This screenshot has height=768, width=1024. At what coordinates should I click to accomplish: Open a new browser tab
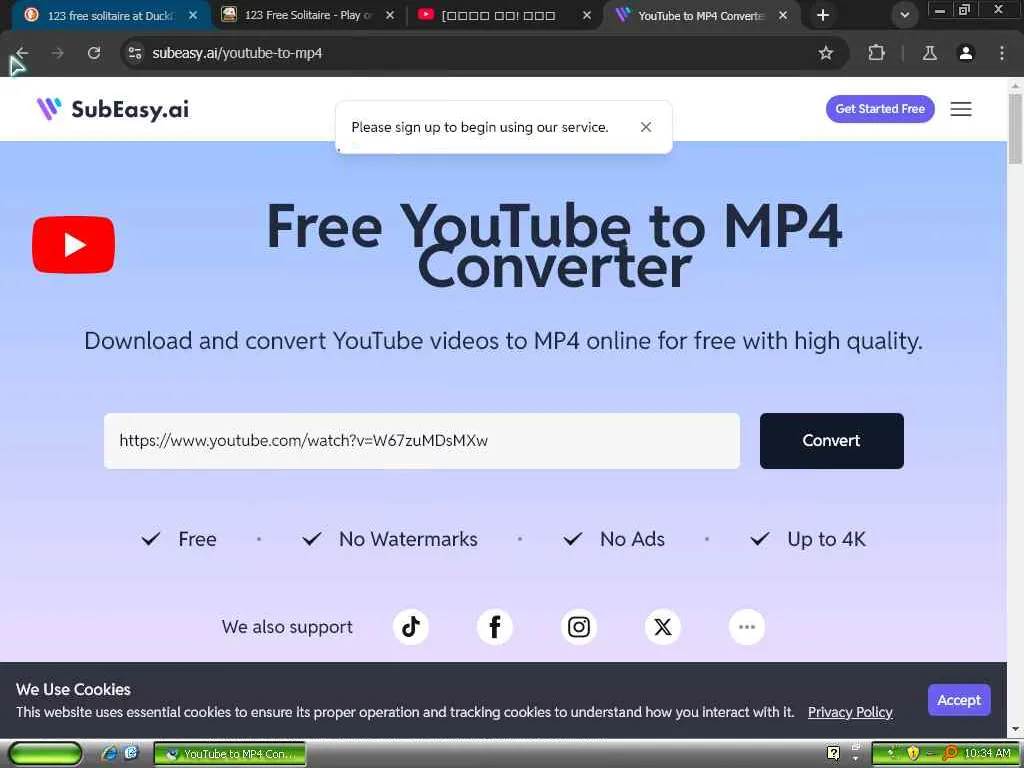click(823, 15)
